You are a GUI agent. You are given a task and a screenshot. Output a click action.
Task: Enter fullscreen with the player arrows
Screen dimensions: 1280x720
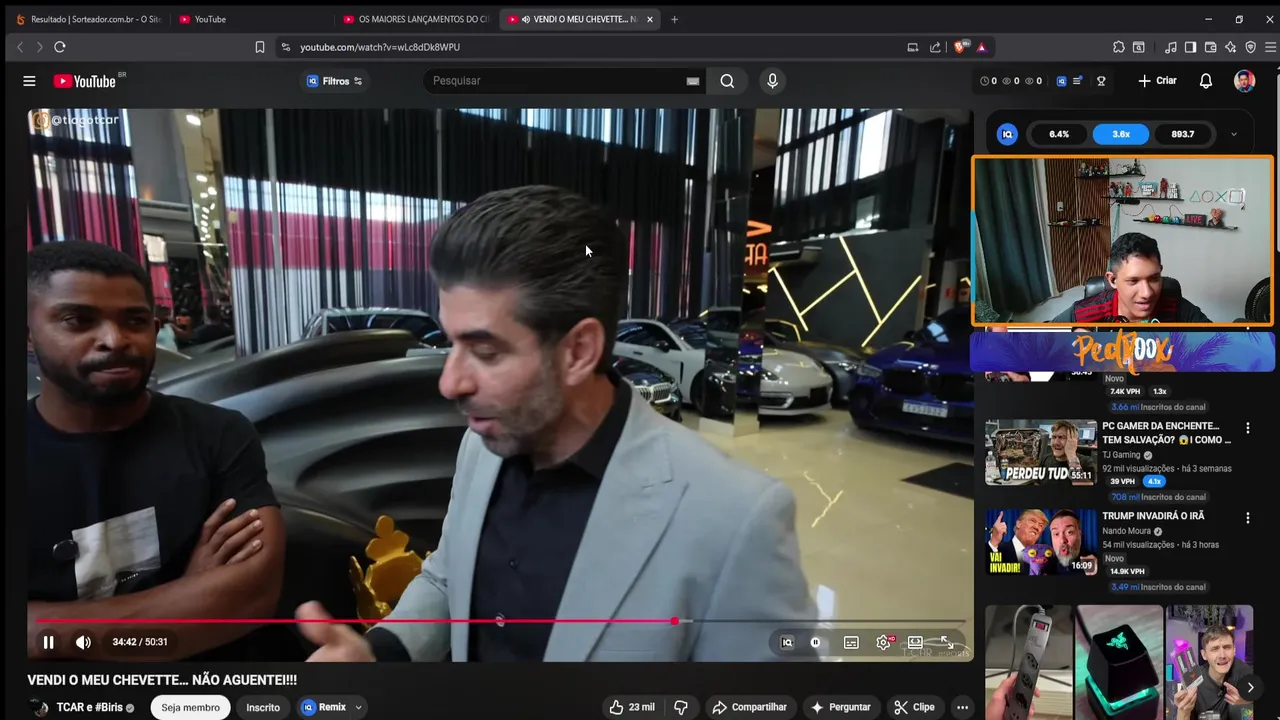[947, 643]
